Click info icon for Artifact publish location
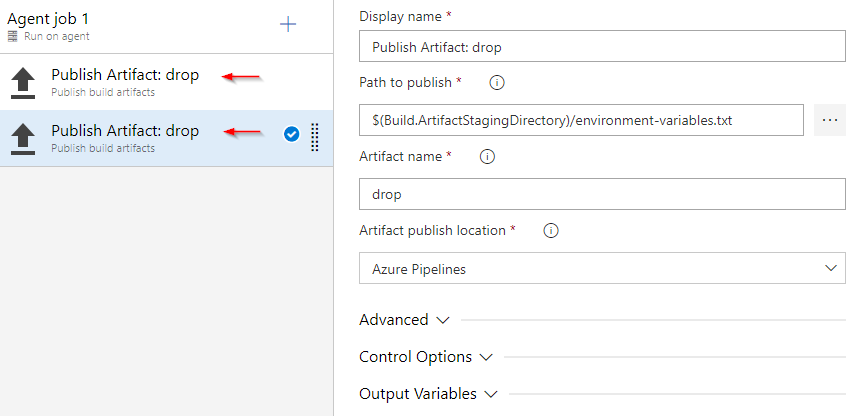This screenshot has width=862, height=416. [x=549, y=230]
